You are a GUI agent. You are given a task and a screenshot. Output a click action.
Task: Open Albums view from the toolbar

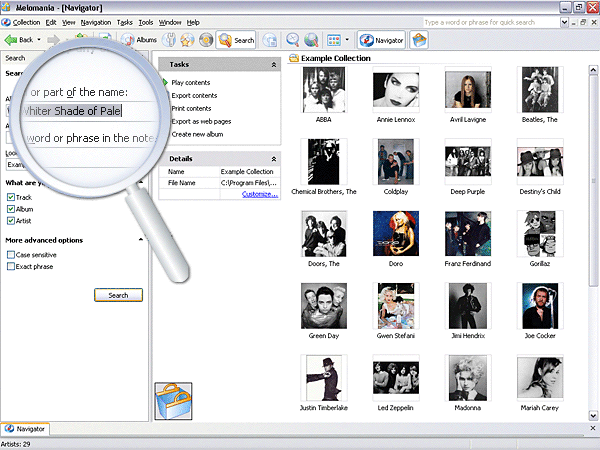tap(139, 40)
